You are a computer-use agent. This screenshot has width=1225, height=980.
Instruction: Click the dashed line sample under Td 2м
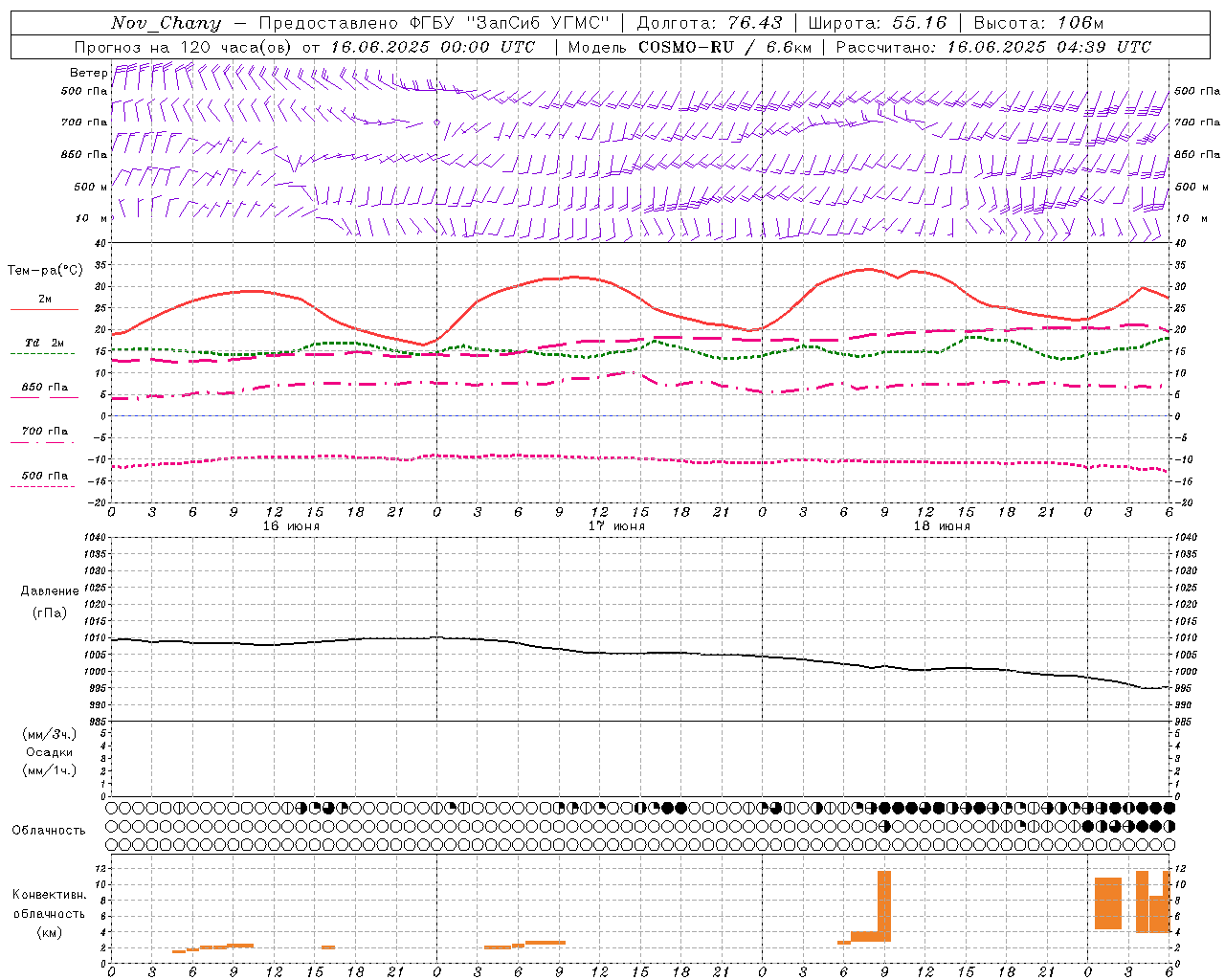click(x=43, y=354)
